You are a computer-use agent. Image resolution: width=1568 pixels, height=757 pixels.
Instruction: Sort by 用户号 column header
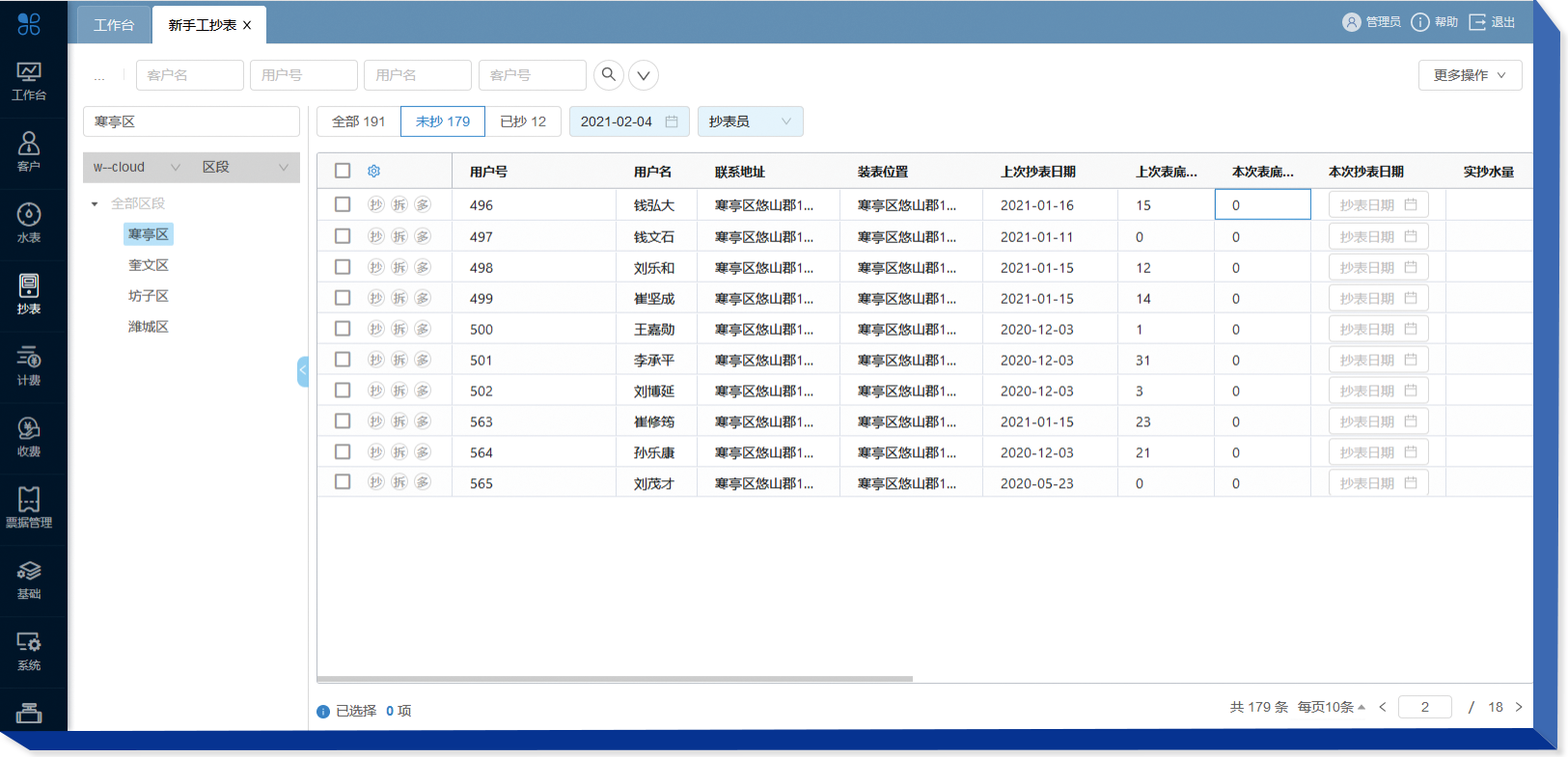[488, 172]
